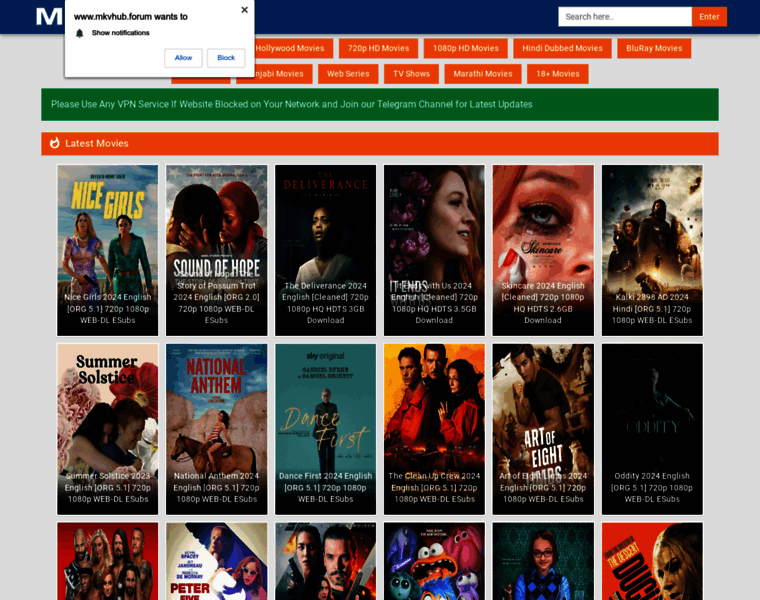
Task: Open The Desert movie poster
Action: point(652,561)
